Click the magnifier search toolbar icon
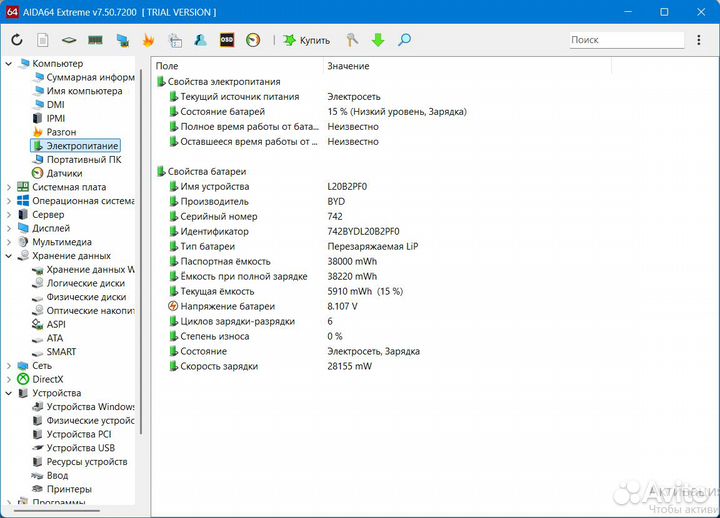 pos(405,40)
